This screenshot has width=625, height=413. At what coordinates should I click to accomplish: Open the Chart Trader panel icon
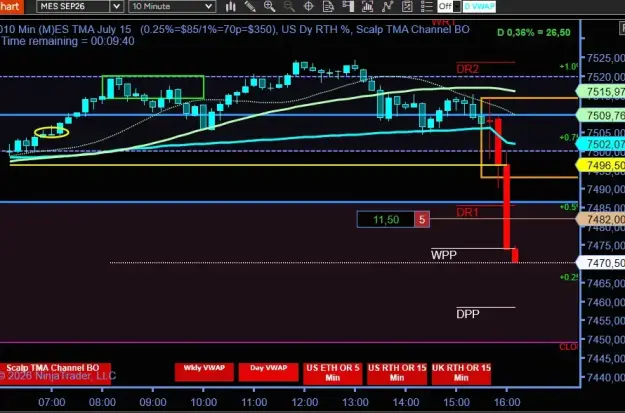click(x=348, y=6)
